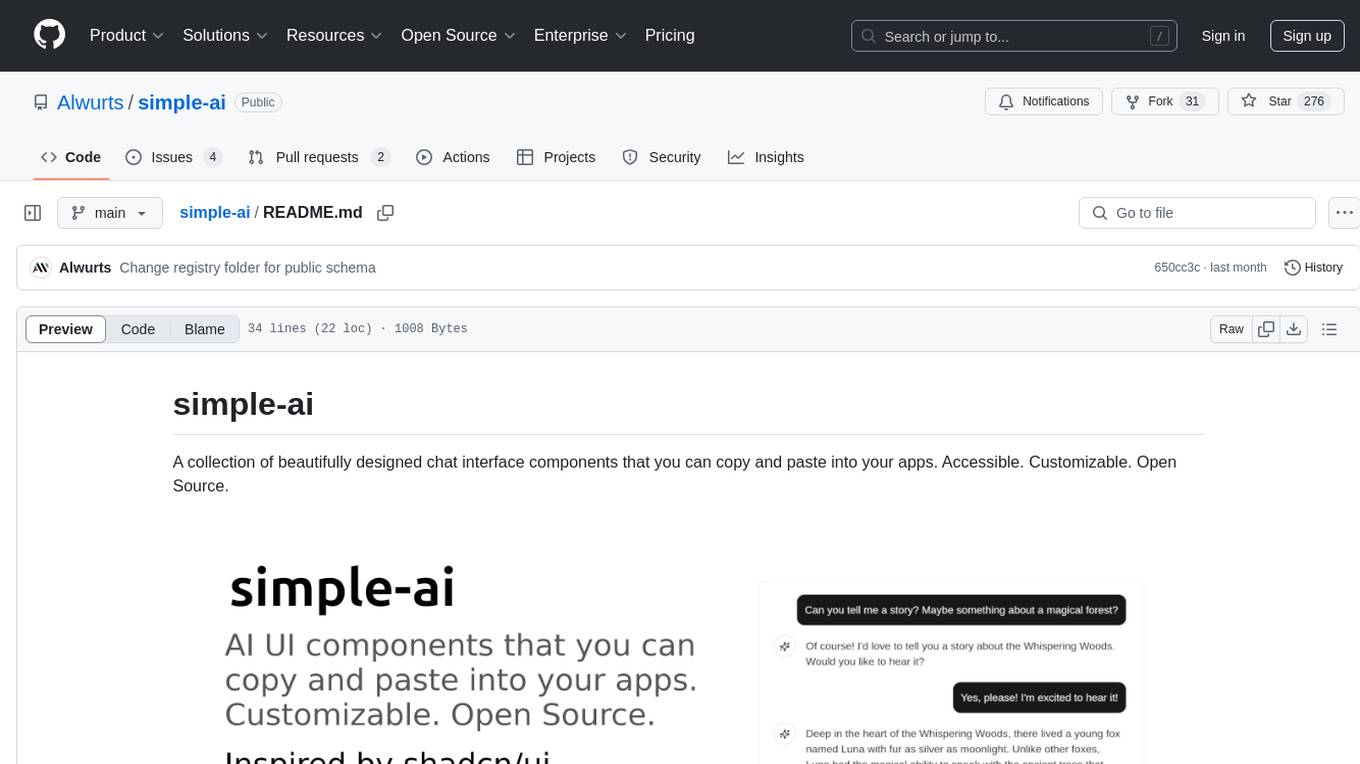Expand the Product menu

point(127,35)
